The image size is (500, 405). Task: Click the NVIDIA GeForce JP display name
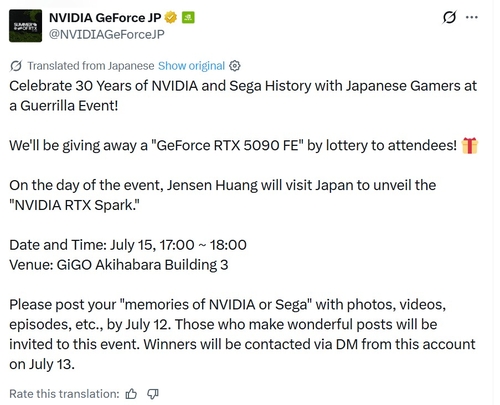[x=105, y=17]
